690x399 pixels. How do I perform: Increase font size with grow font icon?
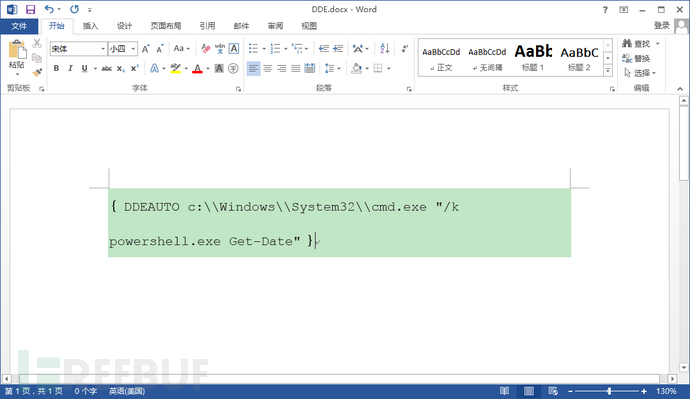pos(146,48)
